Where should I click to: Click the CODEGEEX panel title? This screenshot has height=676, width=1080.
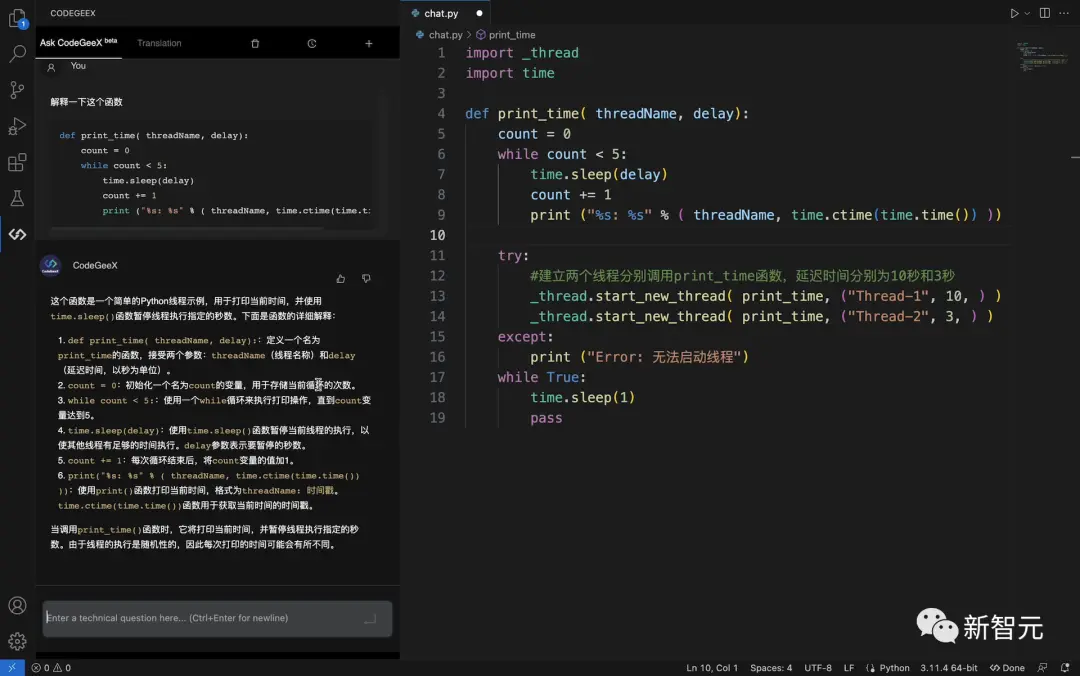(x=72, y=13)
